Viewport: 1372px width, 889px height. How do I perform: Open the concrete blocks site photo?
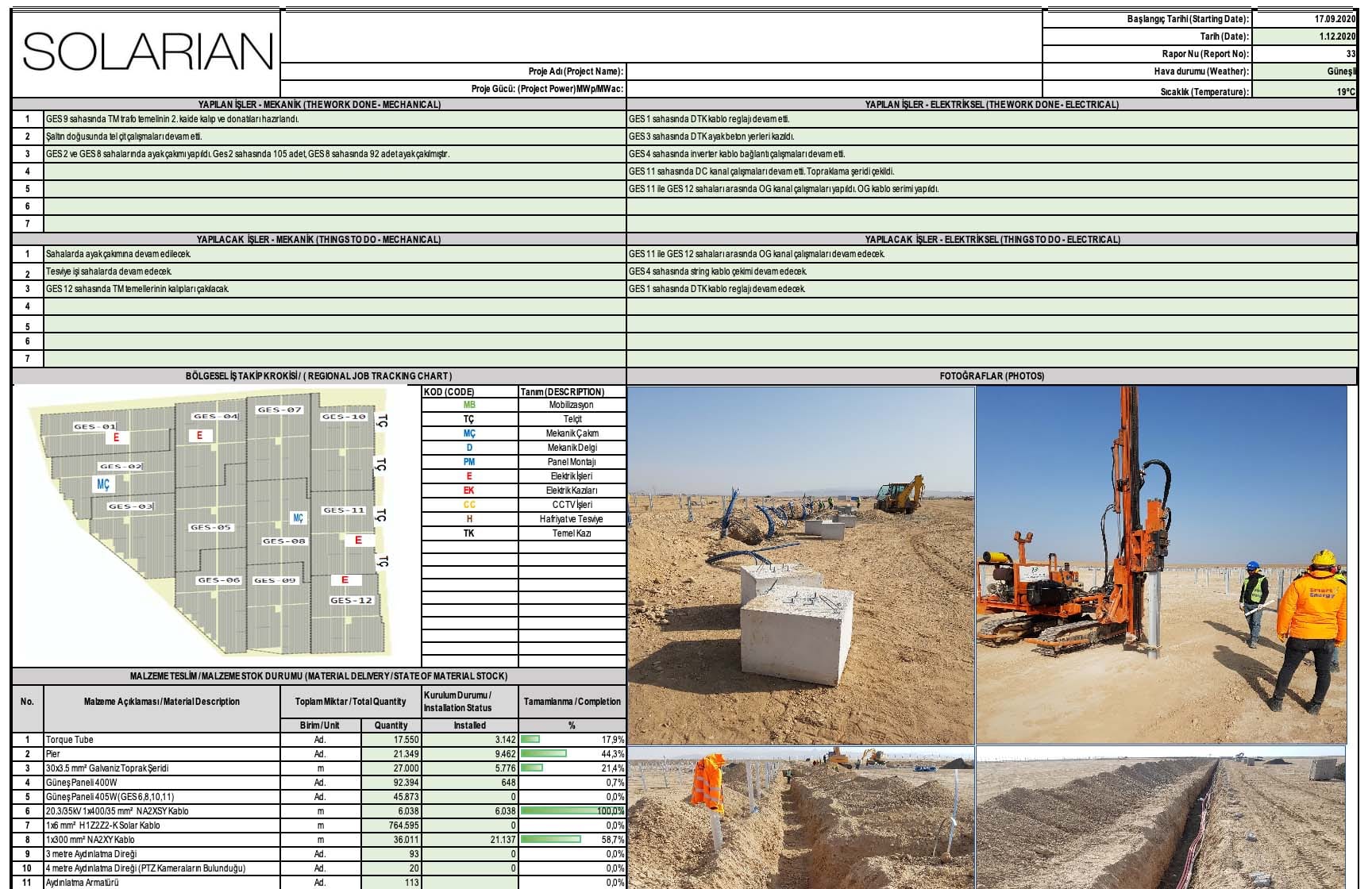click(800, 565)
